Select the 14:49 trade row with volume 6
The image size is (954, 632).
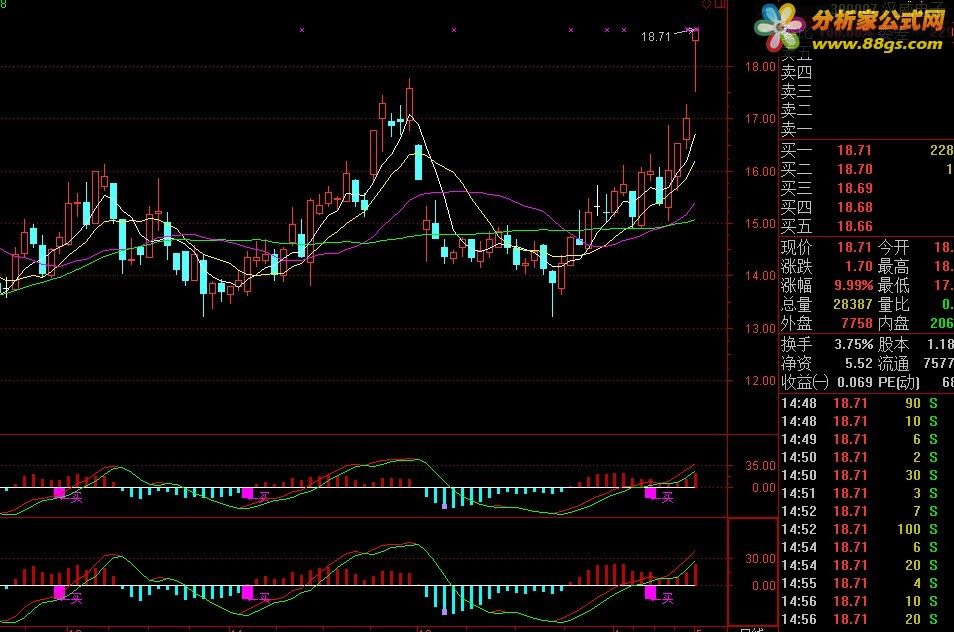(x=866, y=439)
